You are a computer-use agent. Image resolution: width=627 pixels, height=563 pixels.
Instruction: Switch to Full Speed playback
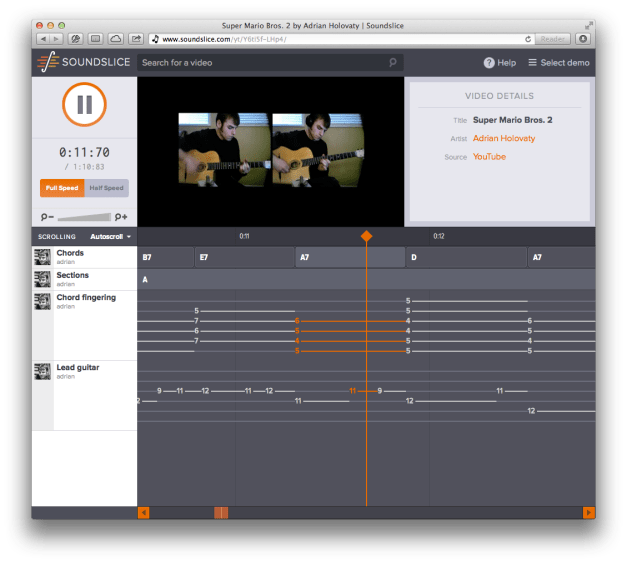(x=62, y=188)
